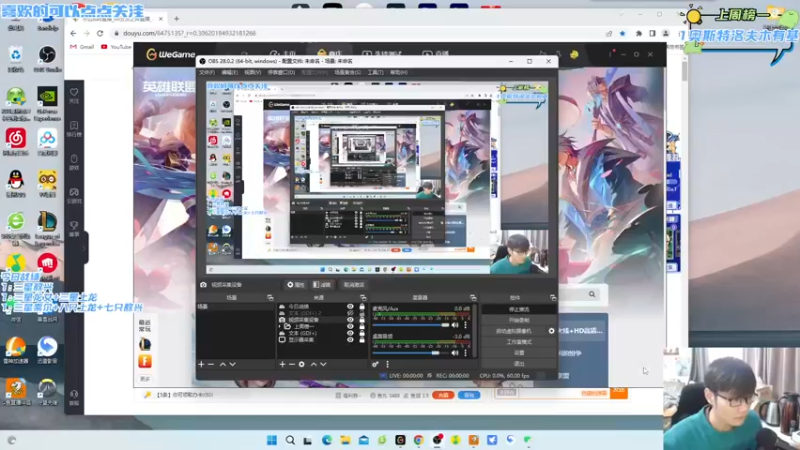This screenshot has width=800, height=450.
Task: Adjust the 桌面音频 volume slider
Action: pyautogui.click(x=411, y=353)
